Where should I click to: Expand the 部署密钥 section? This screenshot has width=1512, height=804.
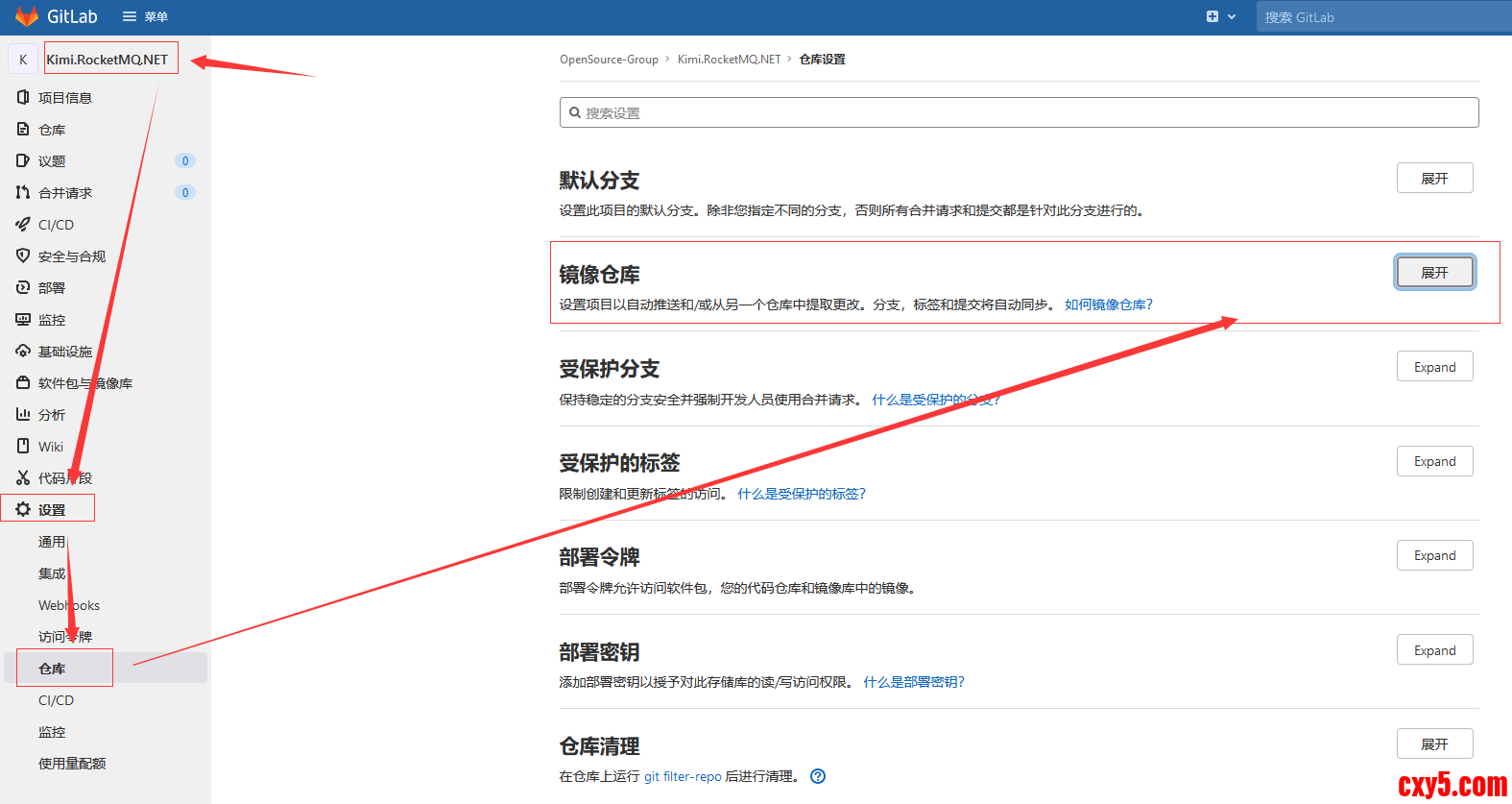pyautogui.click(x=1434, y=650)
